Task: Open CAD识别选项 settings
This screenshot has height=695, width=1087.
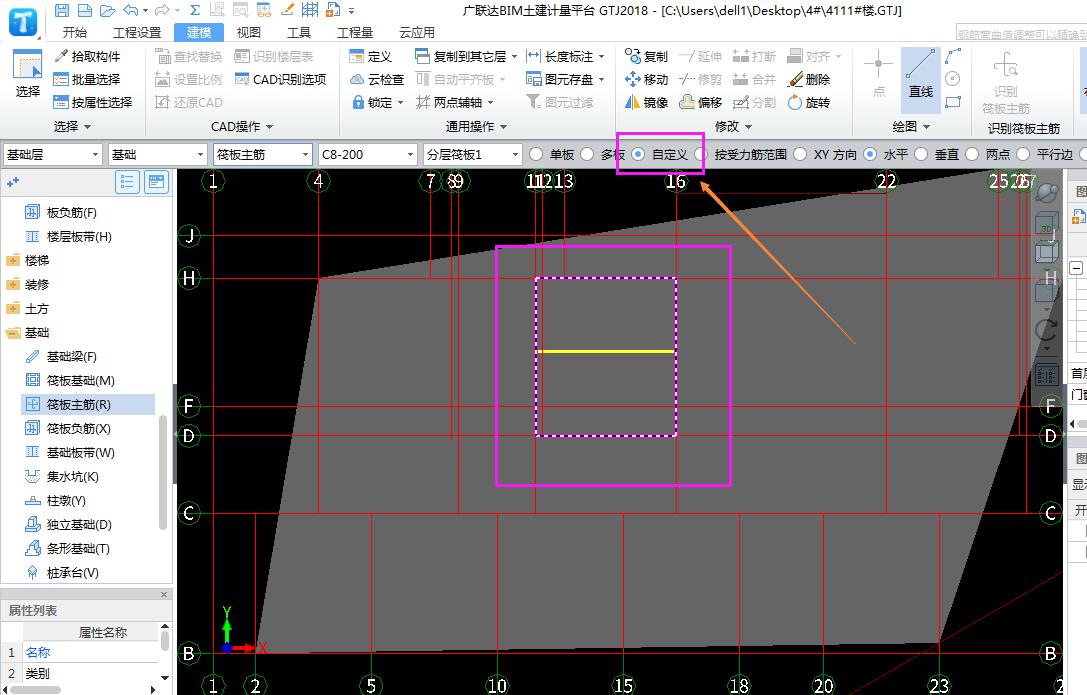Action: click(x=281, y=79)
